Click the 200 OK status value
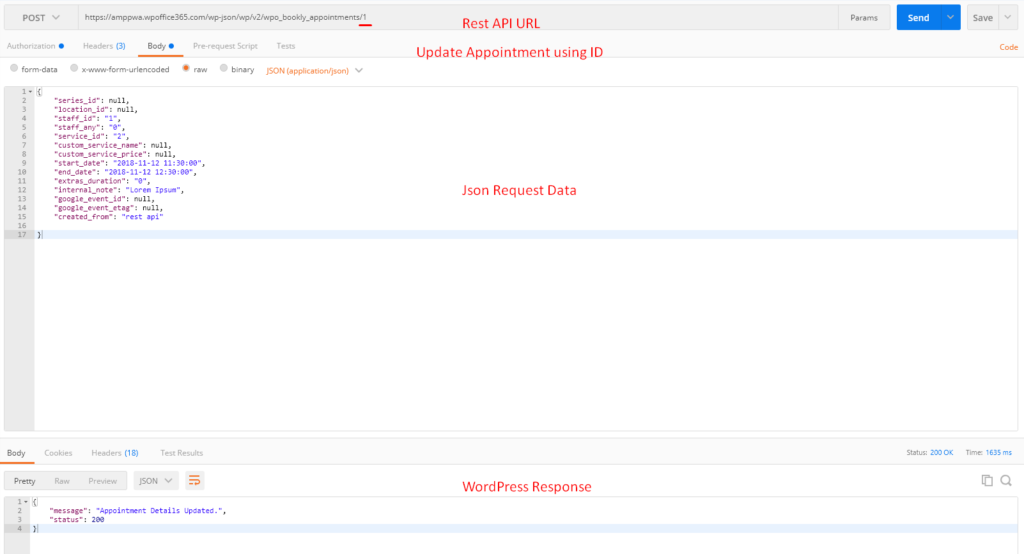 942,452
